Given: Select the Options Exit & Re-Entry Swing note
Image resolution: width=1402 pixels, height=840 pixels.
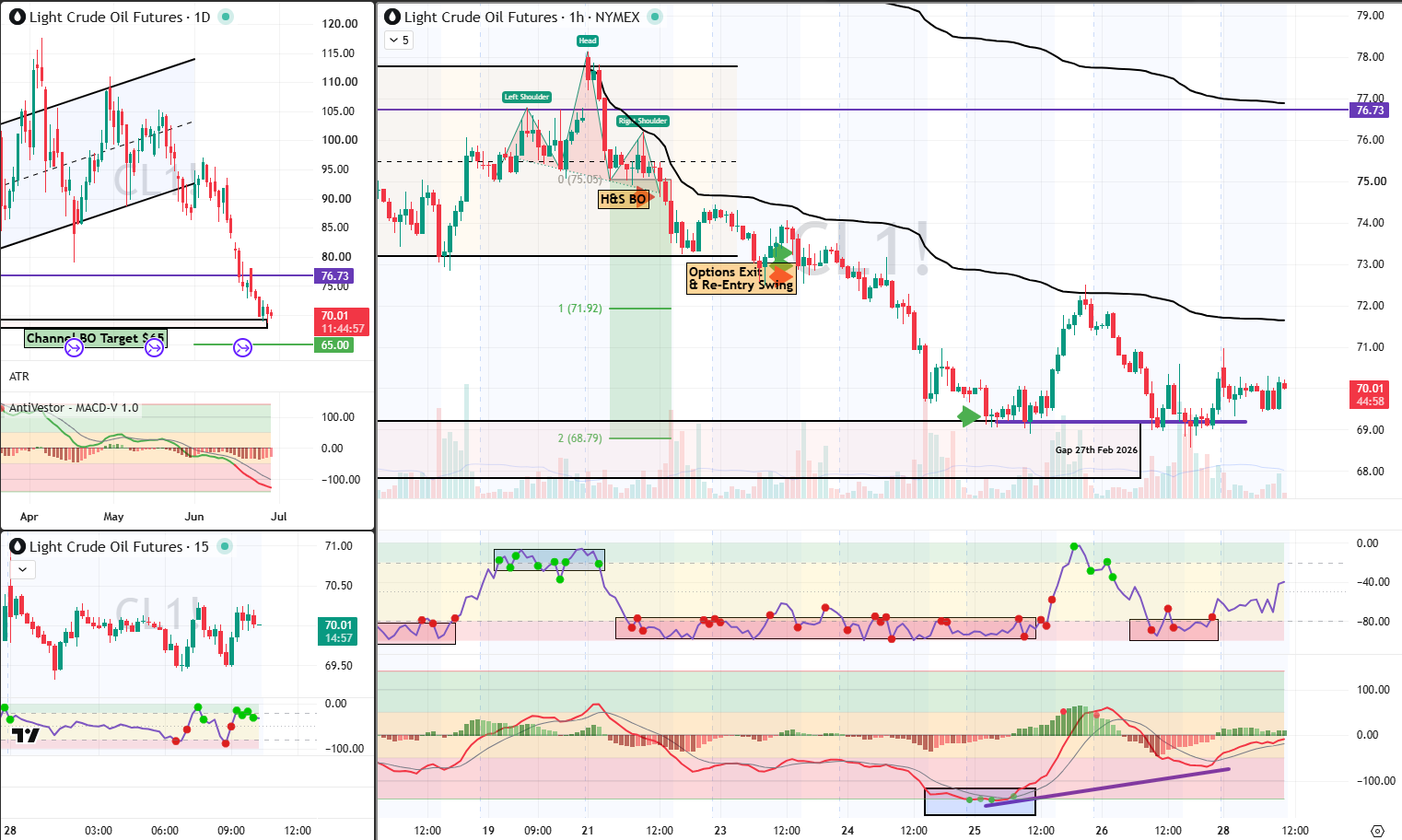Looking at the screenshot, I should 742,279.
